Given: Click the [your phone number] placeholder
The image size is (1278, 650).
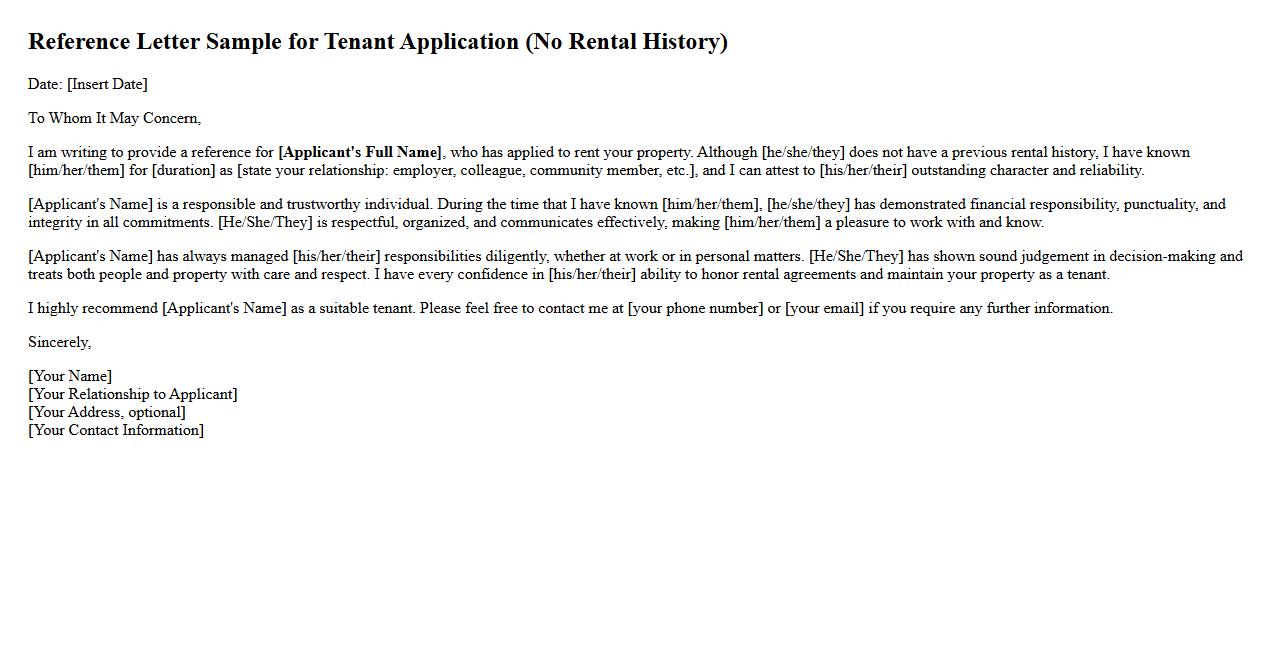Looking at the screenshot, I should (695, 308).
